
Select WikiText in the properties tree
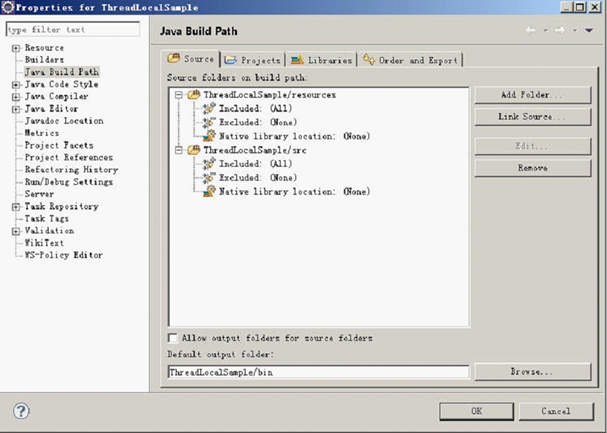pyautogui.click(x=44, y=243)
